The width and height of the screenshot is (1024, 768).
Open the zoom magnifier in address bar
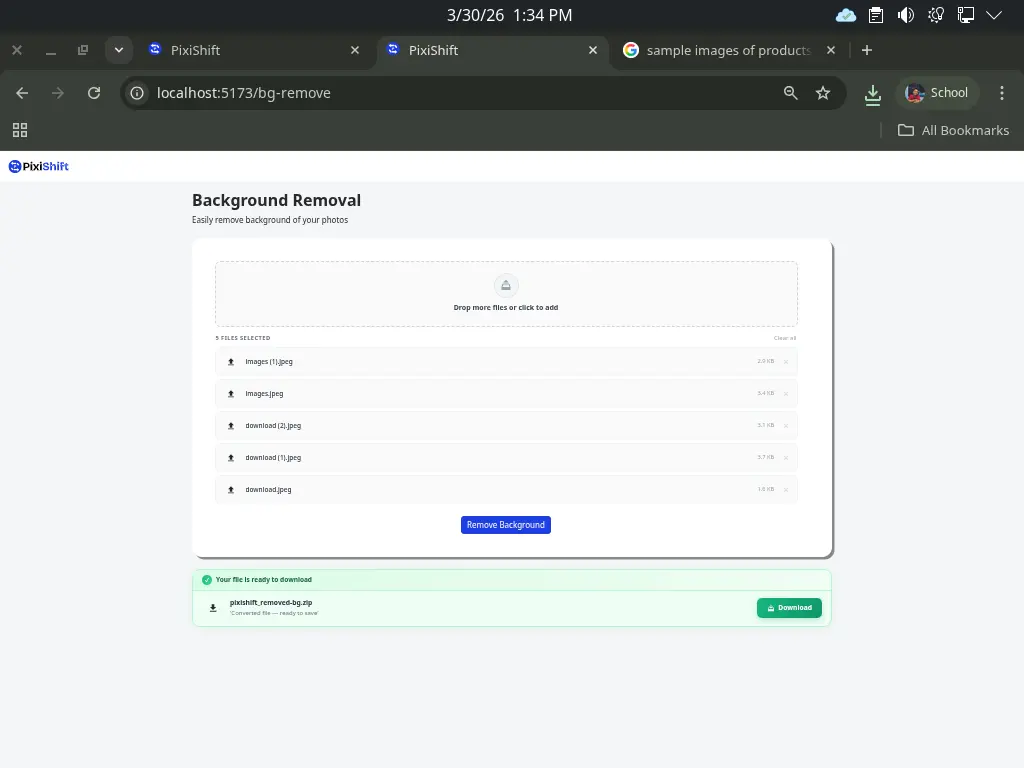(790, 93)
